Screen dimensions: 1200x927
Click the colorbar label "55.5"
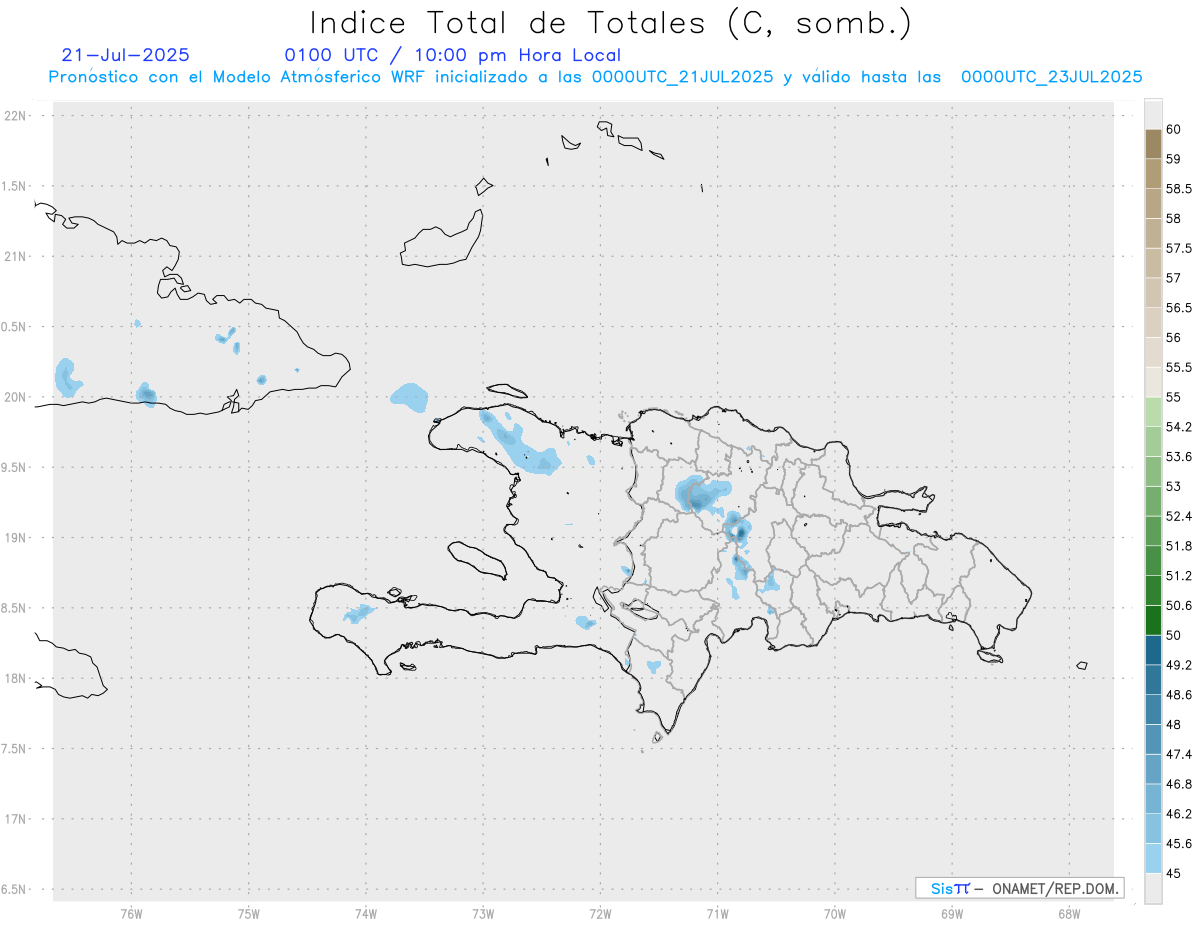tap(1178, 367)
